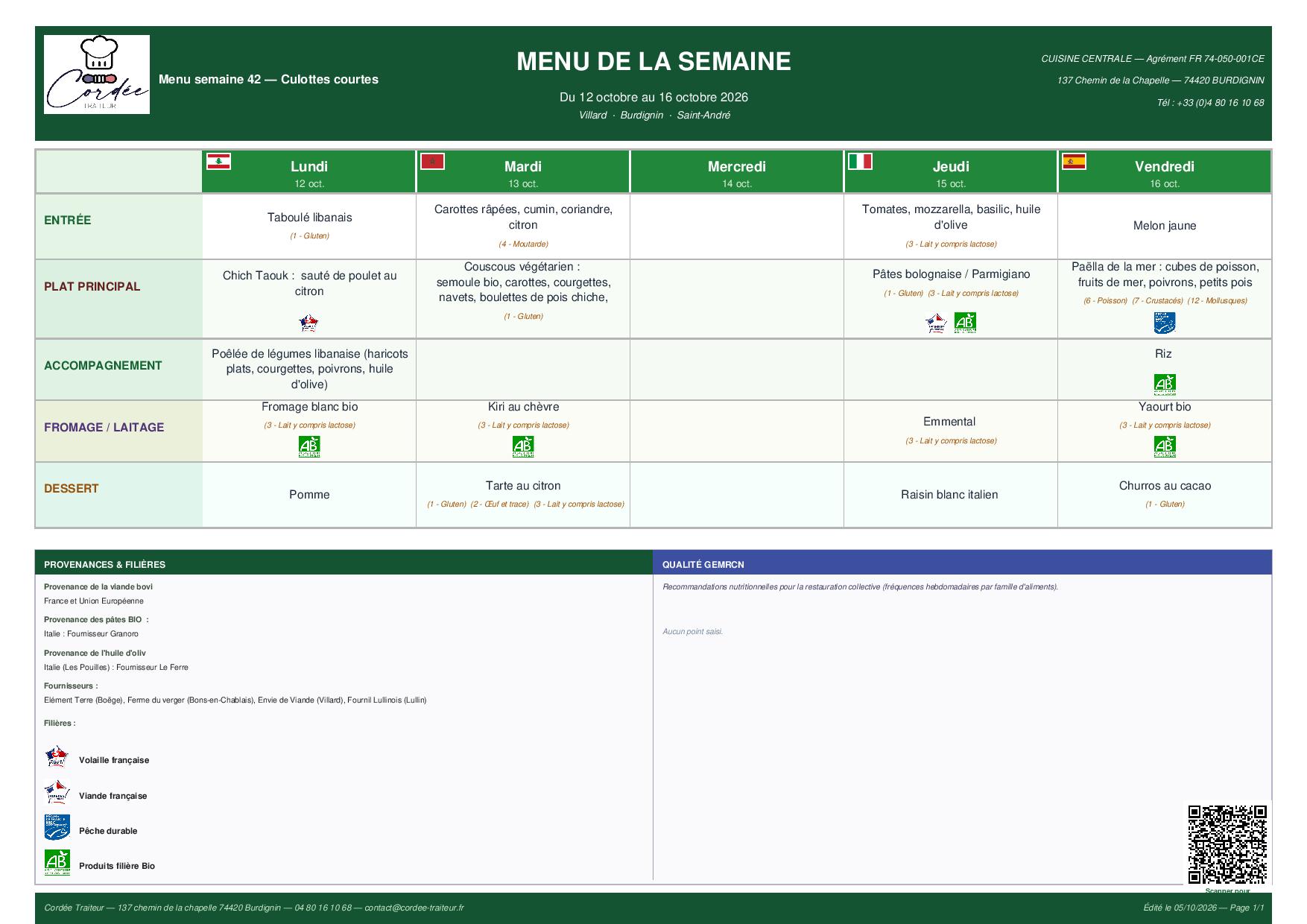
Task: Click the contact@cordee-traiteur.fr email in footer
Action: pos(414,908)
